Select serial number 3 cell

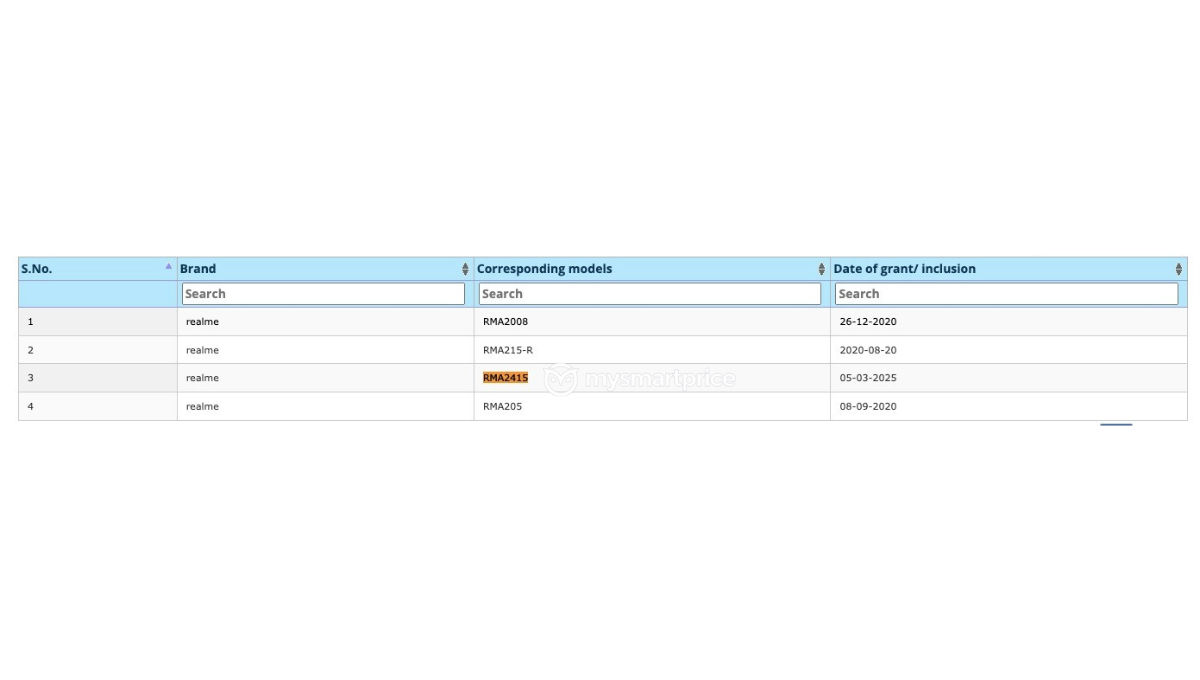click(x=98, y=378)
